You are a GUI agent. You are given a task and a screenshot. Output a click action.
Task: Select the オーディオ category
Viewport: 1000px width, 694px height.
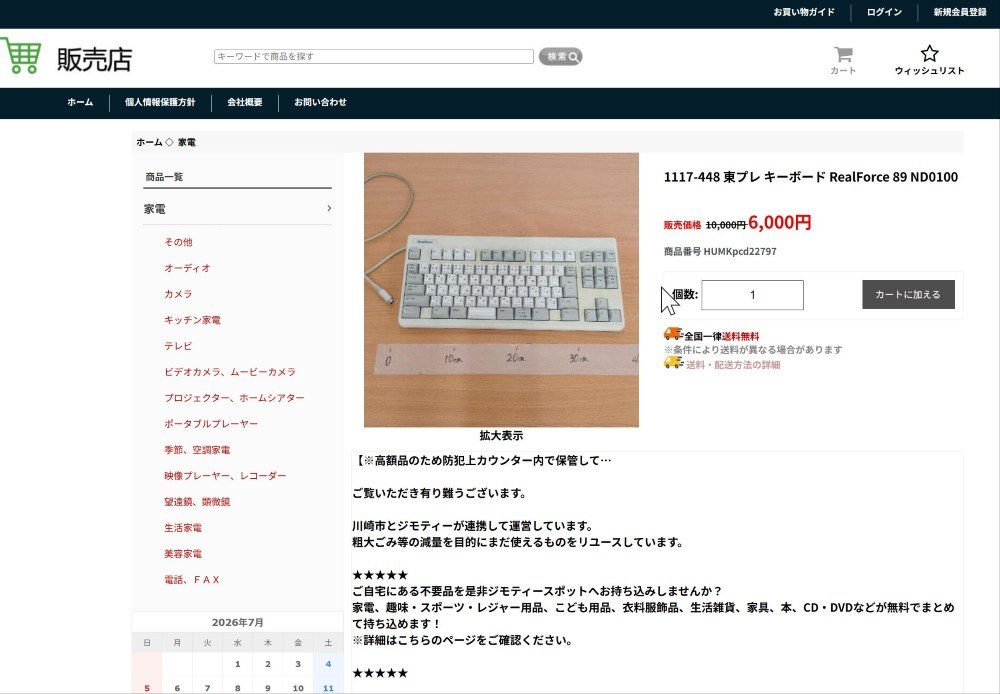[187, 268]
